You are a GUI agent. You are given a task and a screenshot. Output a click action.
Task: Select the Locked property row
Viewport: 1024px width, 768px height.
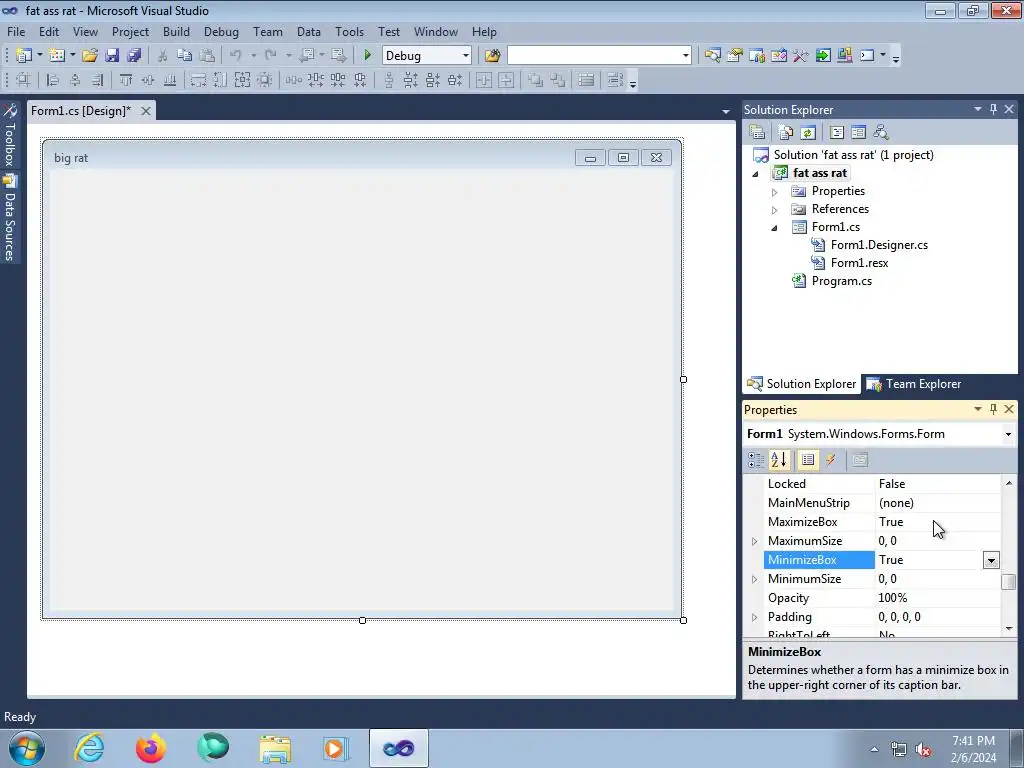tap(882, 484)
